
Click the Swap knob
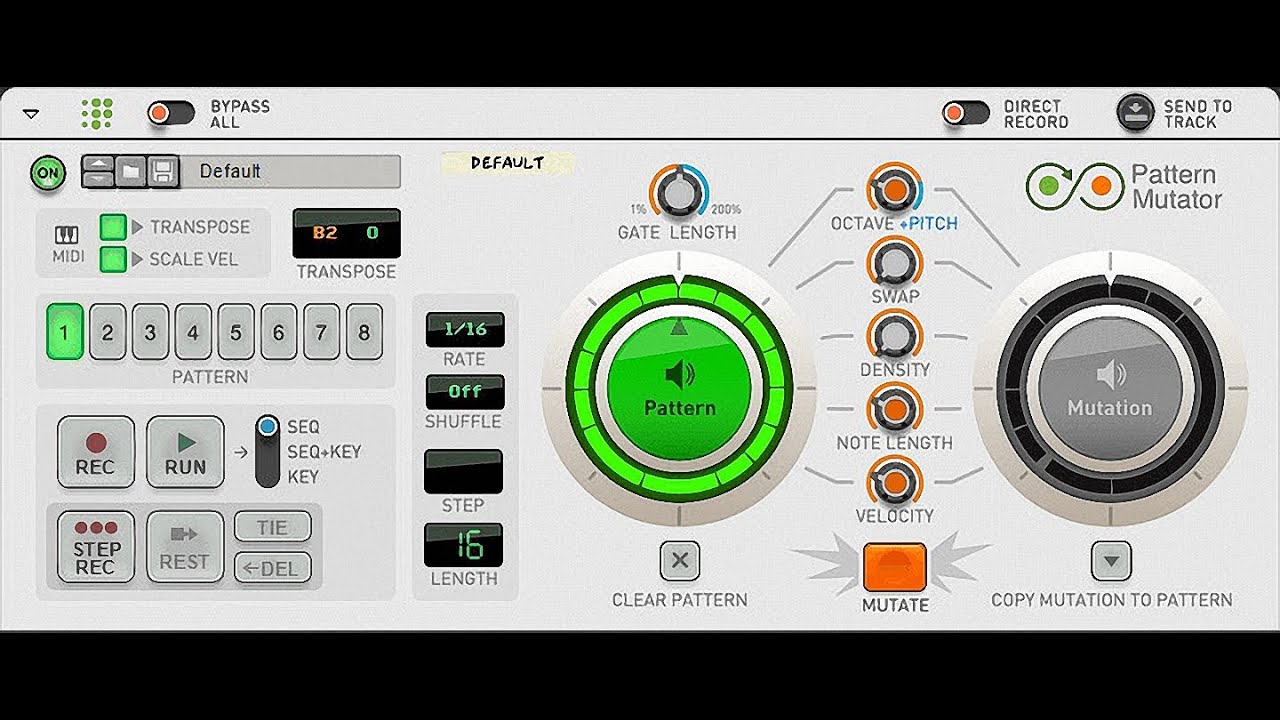[894, 263]
